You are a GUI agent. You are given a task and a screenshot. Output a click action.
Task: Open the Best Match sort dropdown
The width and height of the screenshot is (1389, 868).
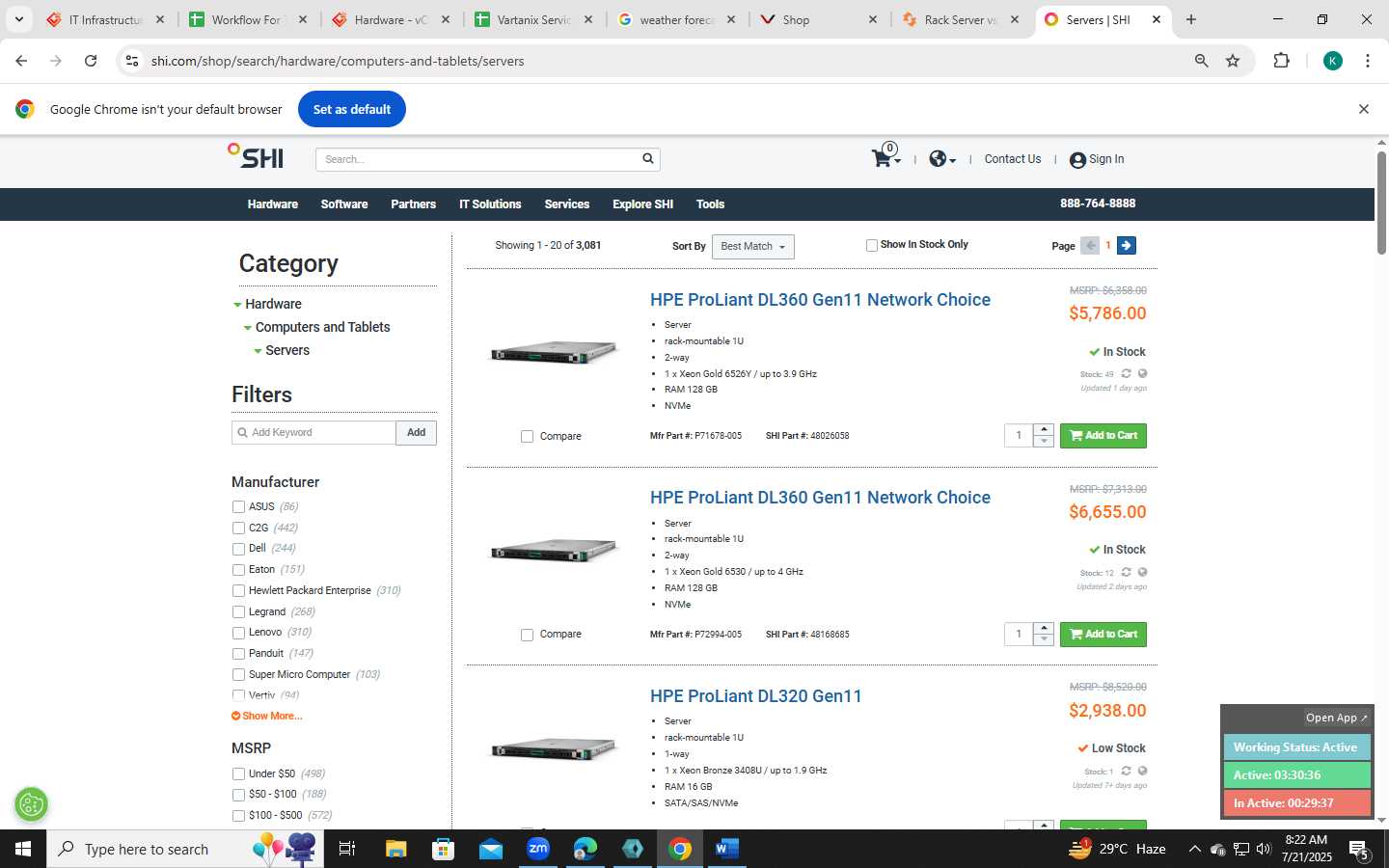752,247
